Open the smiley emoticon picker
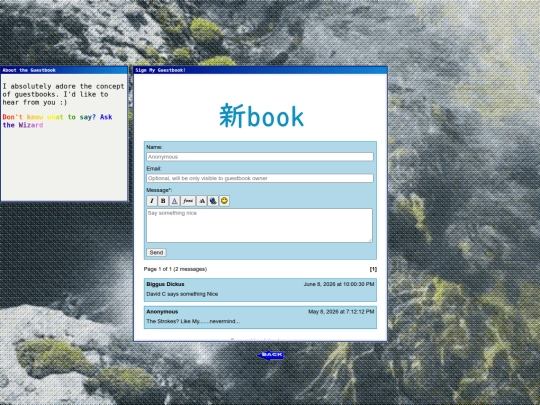Viewport: 540px width, 405px height. (x=224, y=201)
